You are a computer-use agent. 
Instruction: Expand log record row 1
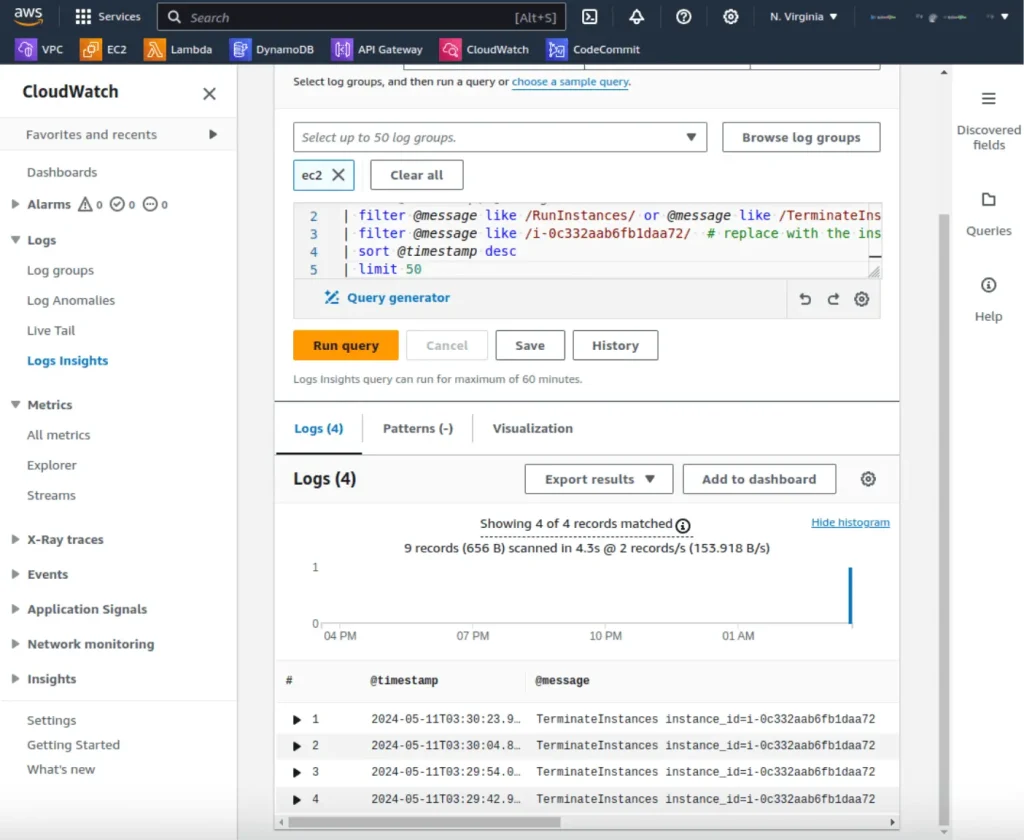[297, 719]
